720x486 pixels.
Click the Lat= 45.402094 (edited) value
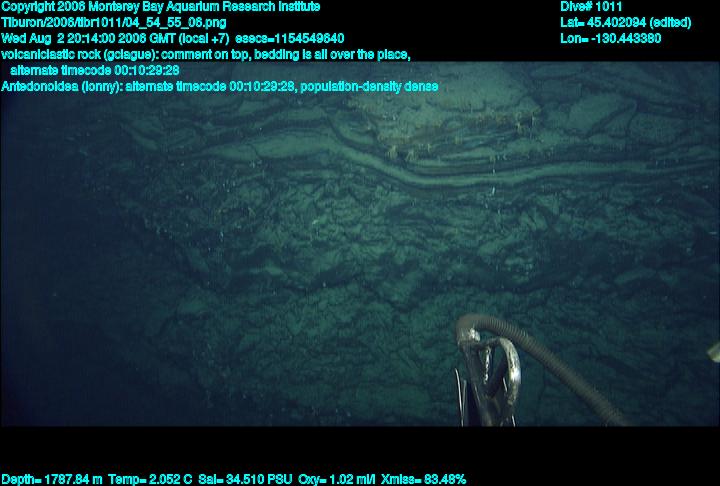(x=625, y=23)
